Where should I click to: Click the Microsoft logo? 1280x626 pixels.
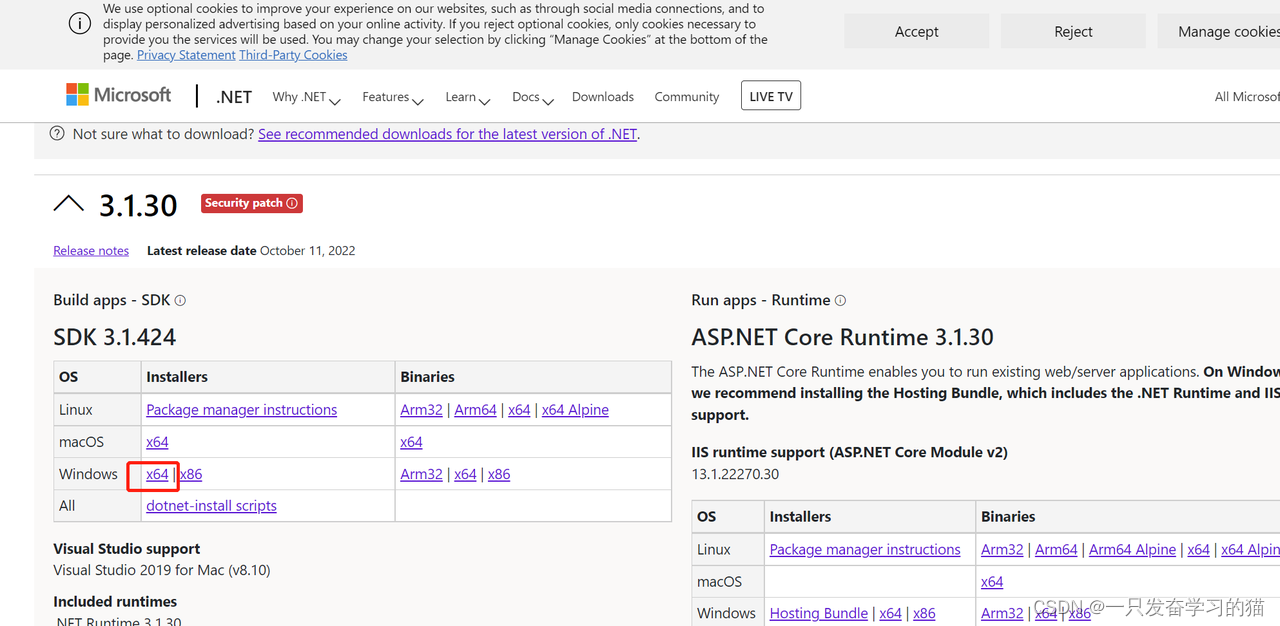118,95
